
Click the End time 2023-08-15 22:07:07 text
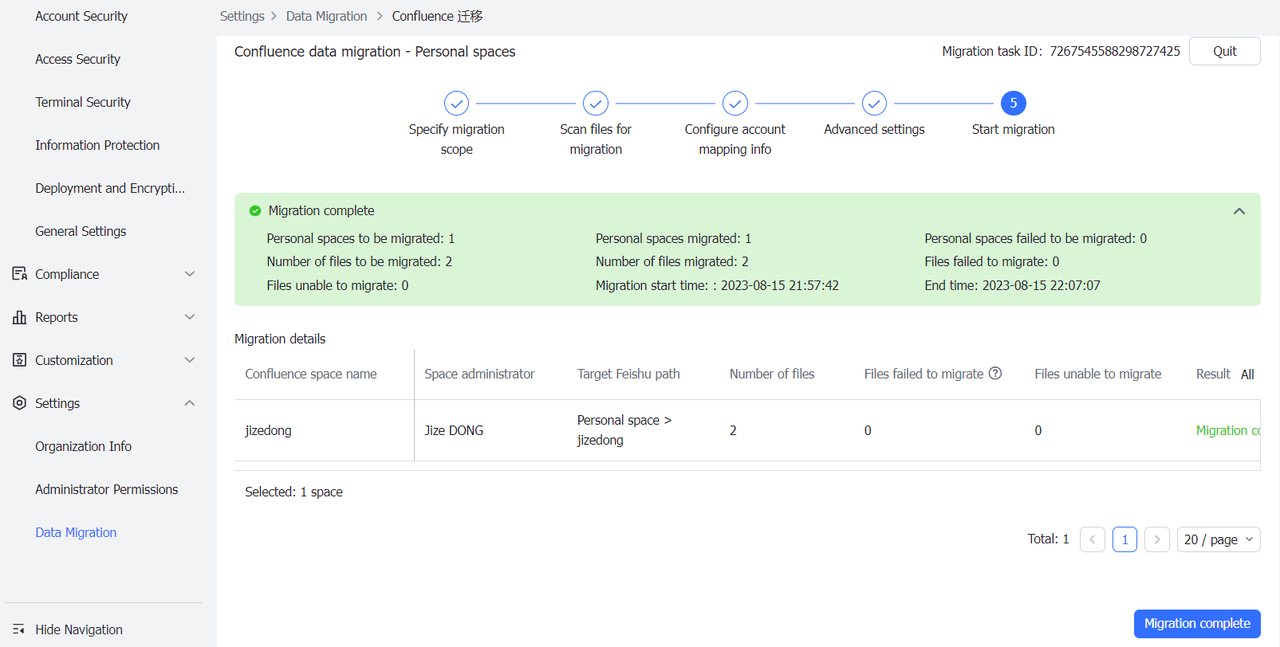[1012, 285]
